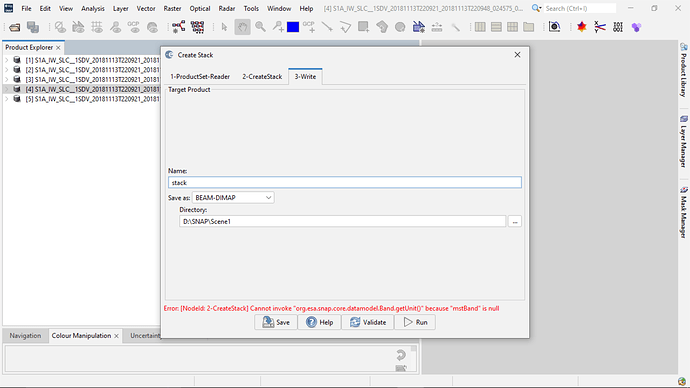Screen dimensions: 690x388
Task: Toggle the graticule grid overlay icon
Action: [x=97, y=27]
